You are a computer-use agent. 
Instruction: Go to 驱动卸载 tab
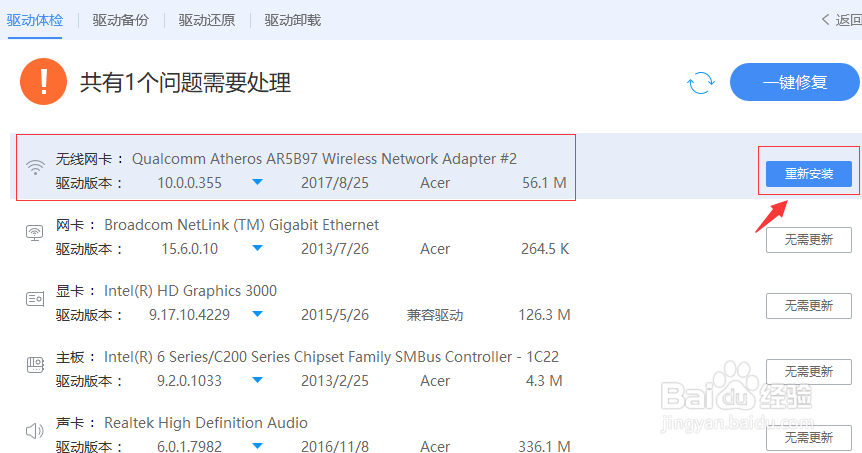coord(293,20)
